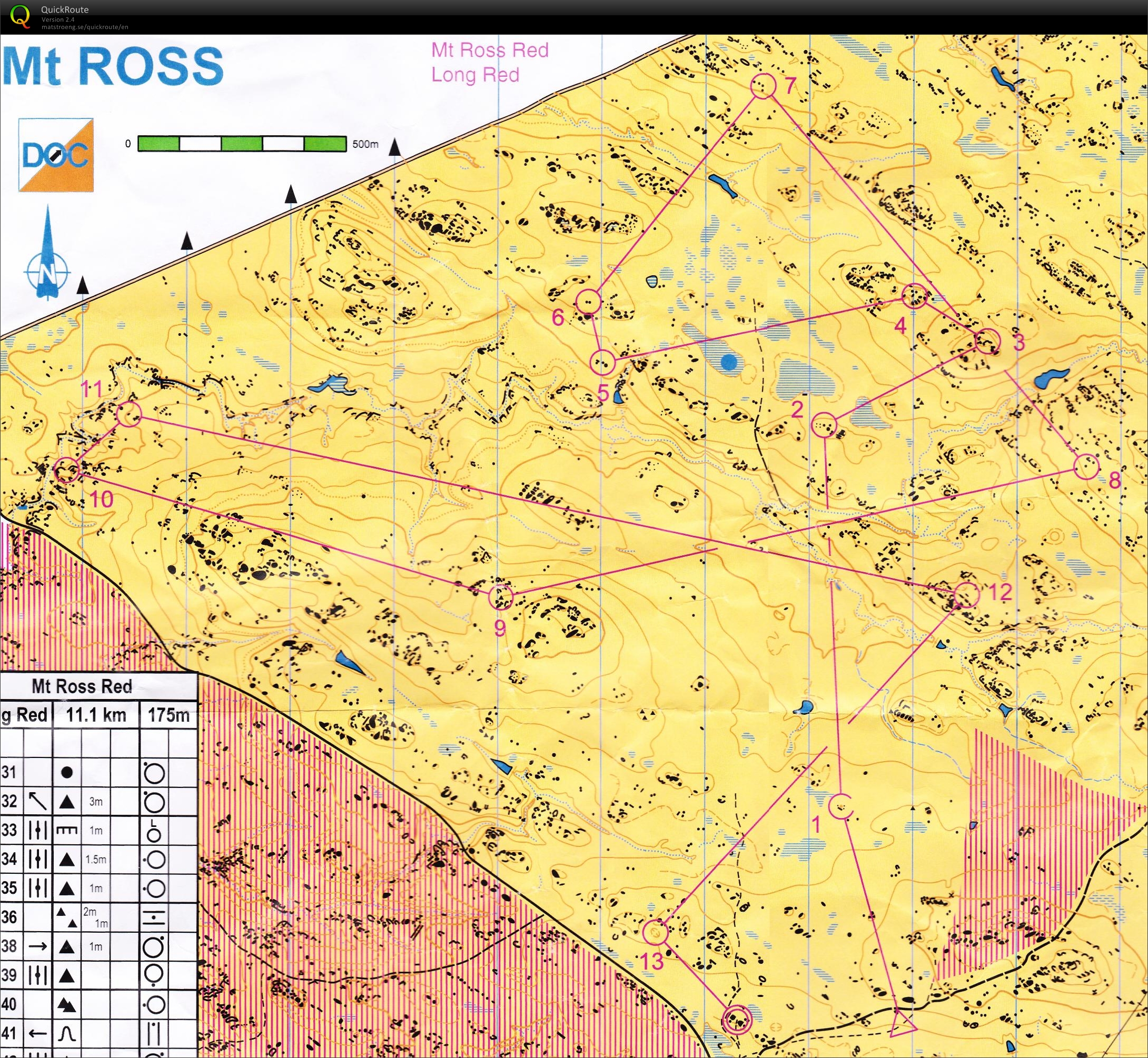This screenshot has height=1058, width=1148.
Task: Click the 500m scale label
Action: click(x=365, y=144)
